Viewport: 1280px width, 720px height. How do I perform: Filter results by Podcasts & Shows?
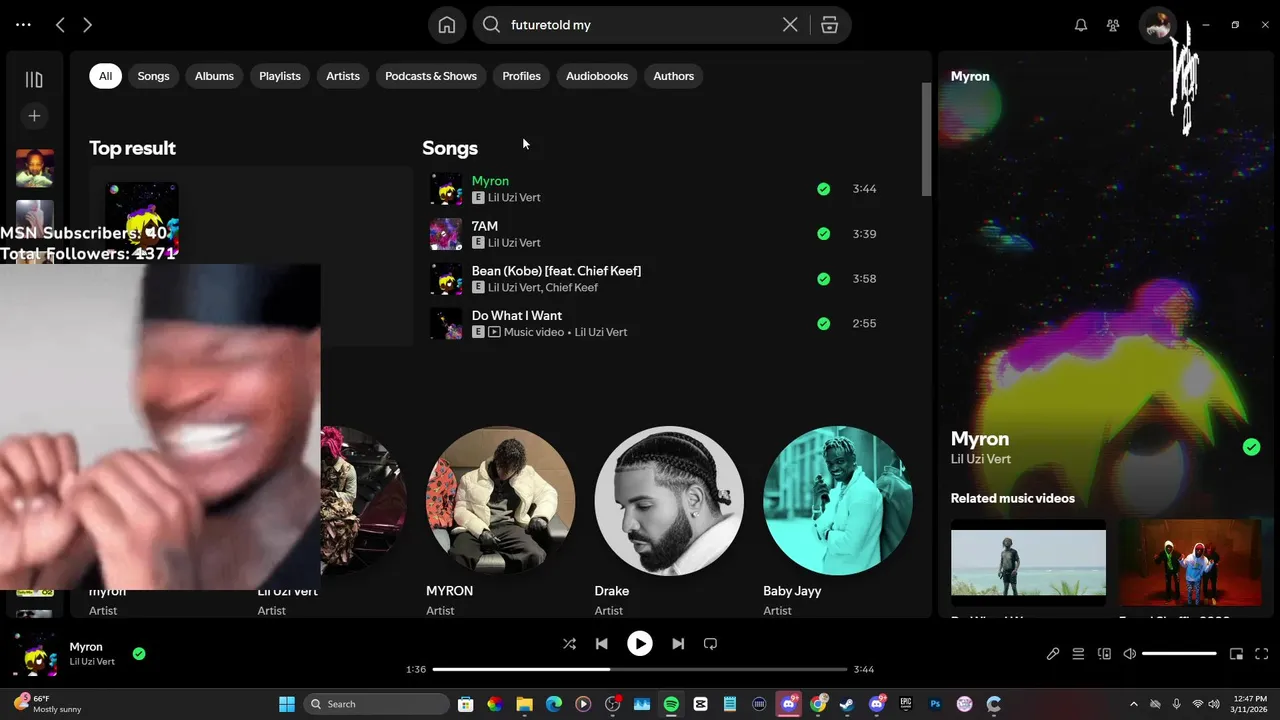[x=431, y=76]
